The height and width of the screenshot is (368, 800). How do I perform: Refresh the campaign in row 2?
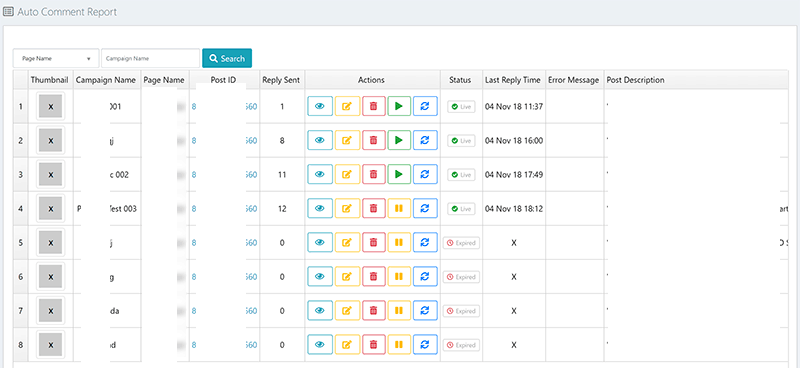tap(425, 140)
